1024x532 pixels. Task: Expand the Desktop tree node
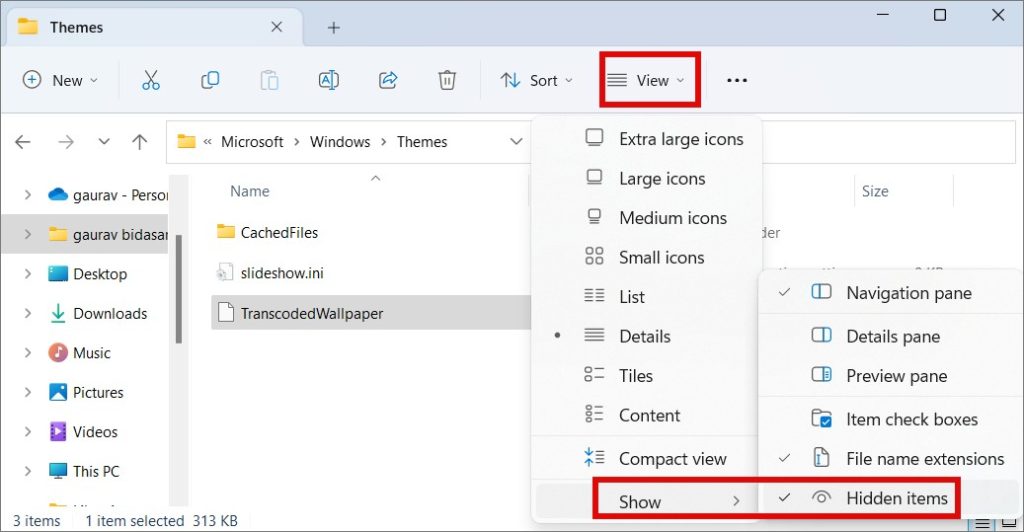[x=27, y=274]
